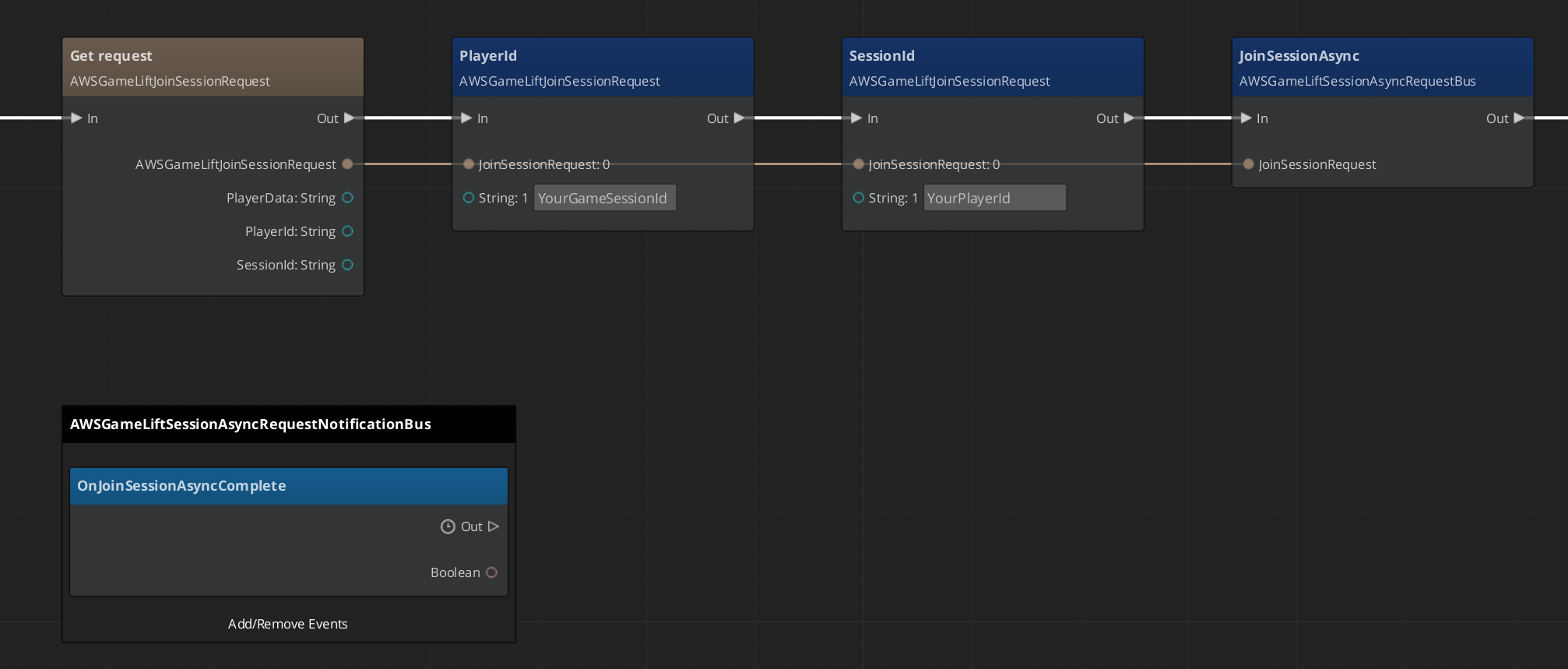Click the String: 1 pin on PlayerId node
This screenshot has width=1568, height=669.
(469, 198)
